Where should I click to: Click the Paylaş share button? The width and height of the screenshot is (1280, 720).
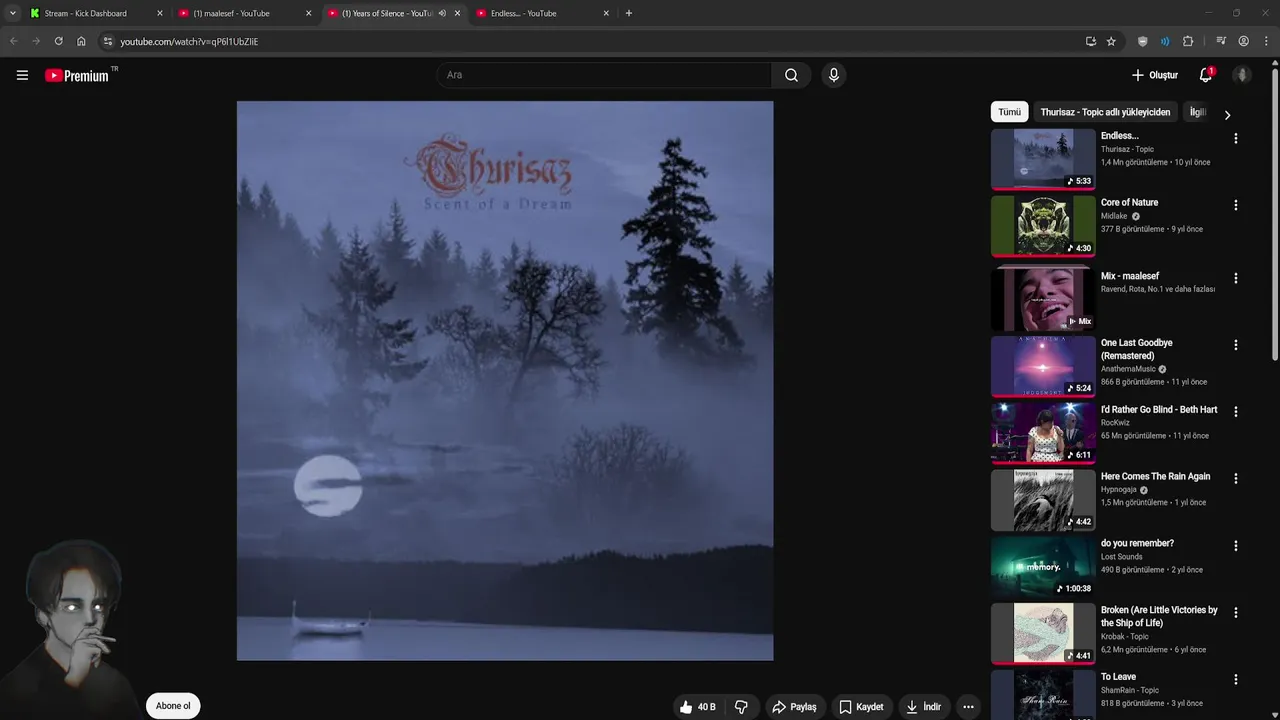click(x=794, y=707)
